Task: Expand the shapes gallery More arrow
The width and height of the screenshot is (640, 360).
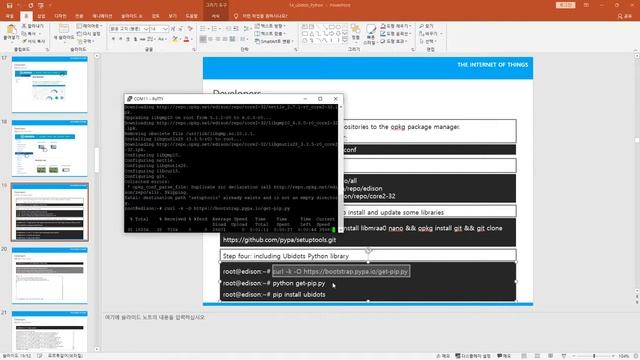Action: tap(345, 41)
